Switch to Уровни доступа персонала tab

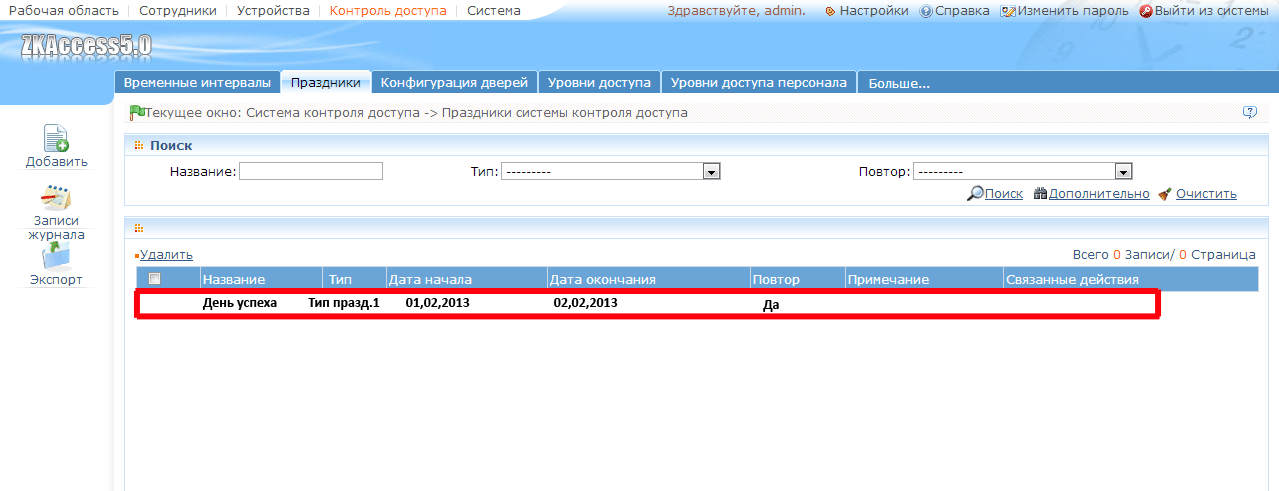[x=759, y=82]
